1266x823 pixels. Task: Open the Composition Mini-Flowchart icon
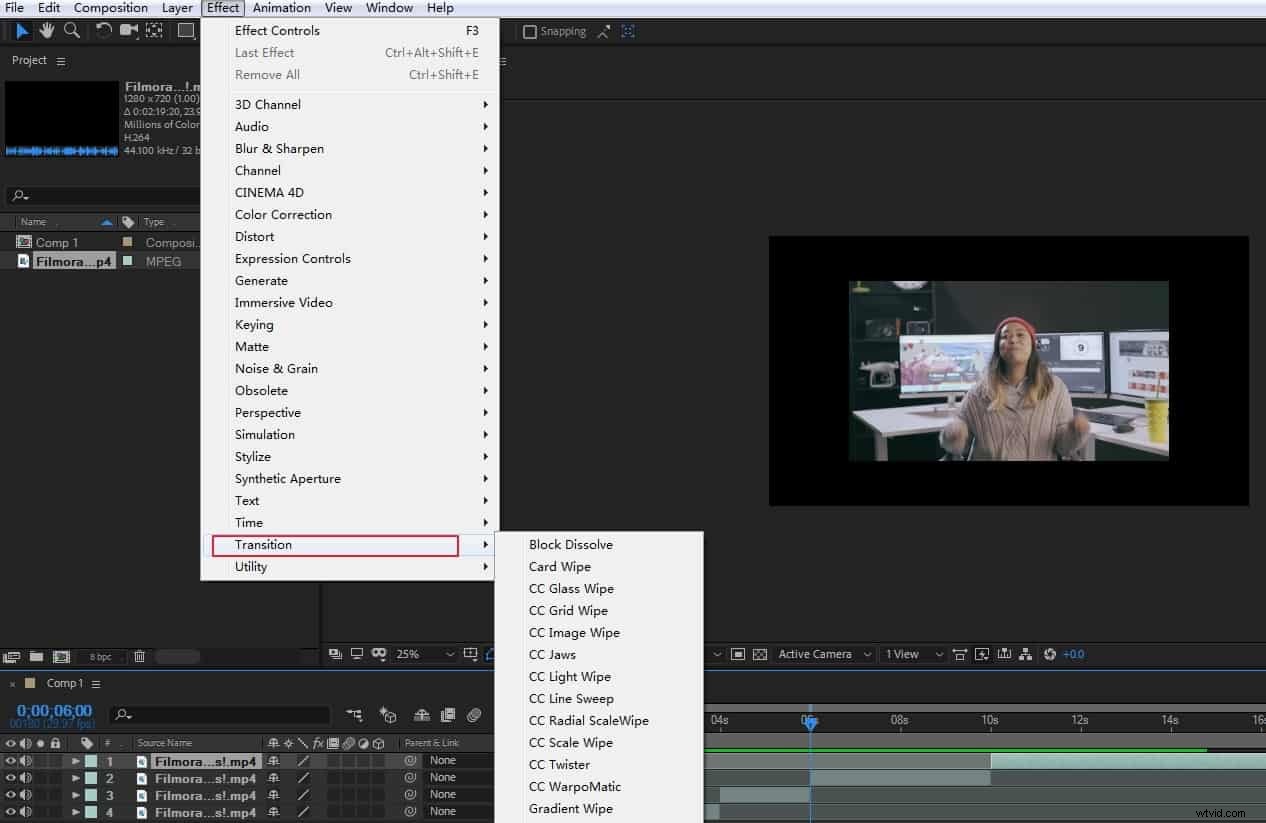pyautogui.click(x=355, y=715)
